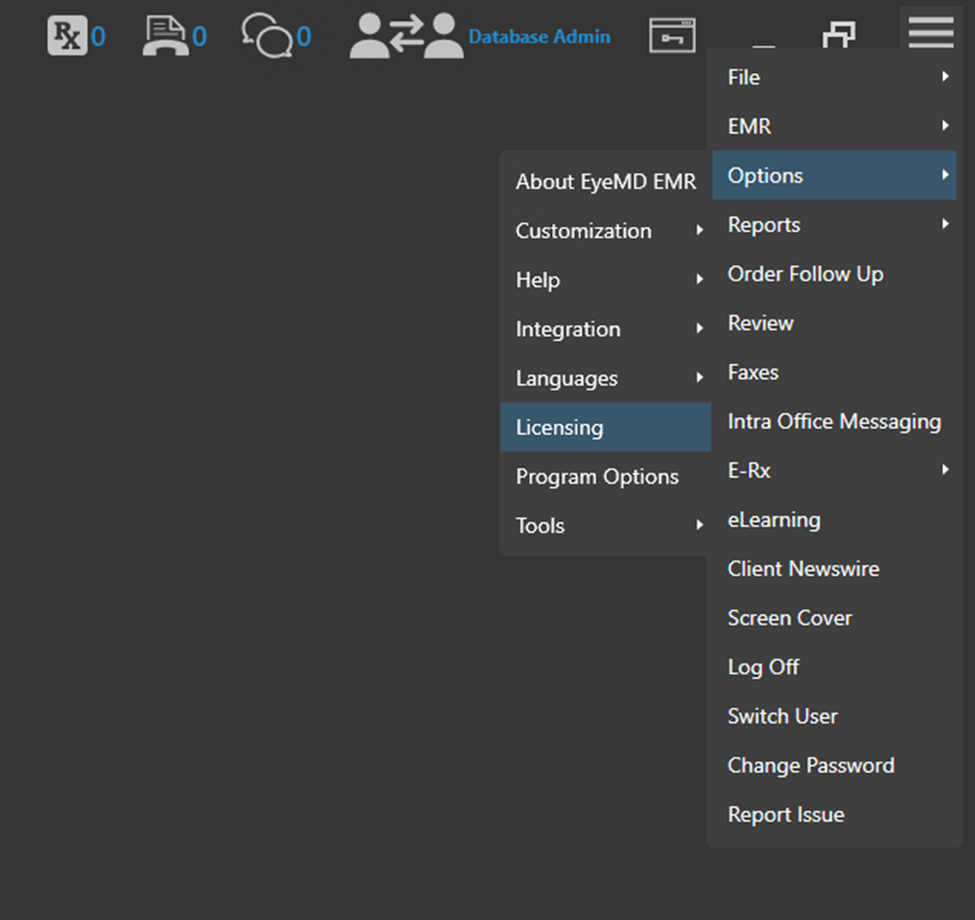Click Log Off in the menu

click(x=764, y=667)
